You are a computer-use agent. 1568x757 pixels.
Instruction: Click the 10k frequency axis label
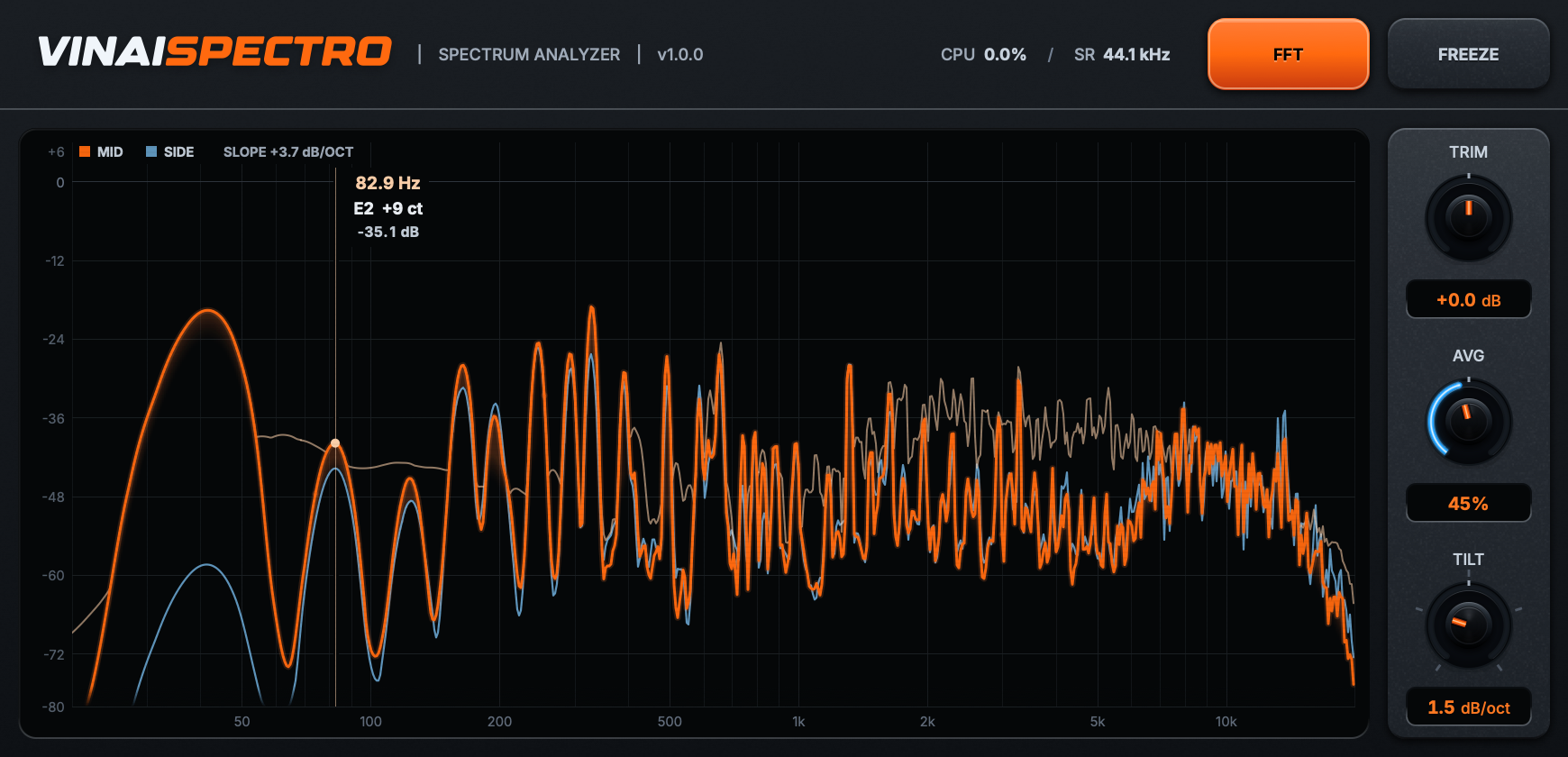click(1226, 721)
